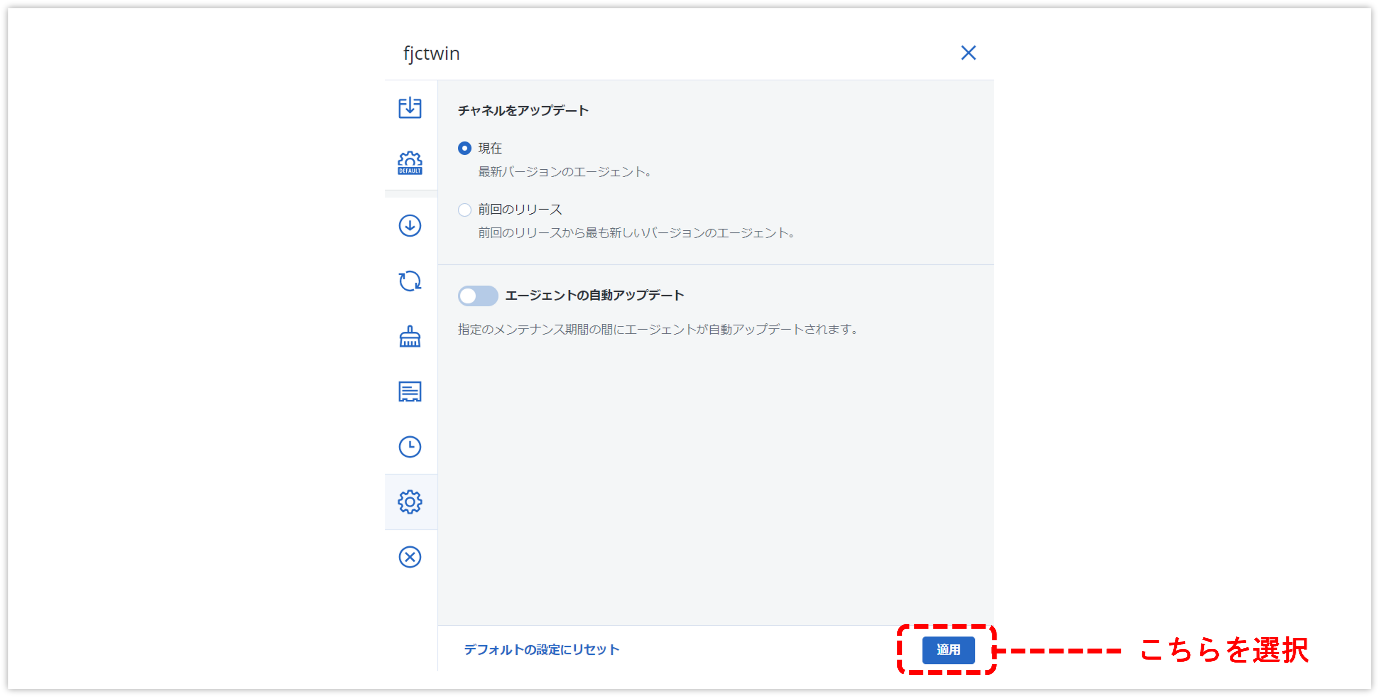Select the circled down-arrow recovery icon
Viewport: 1379px width, 697px height.
point(410,226)
